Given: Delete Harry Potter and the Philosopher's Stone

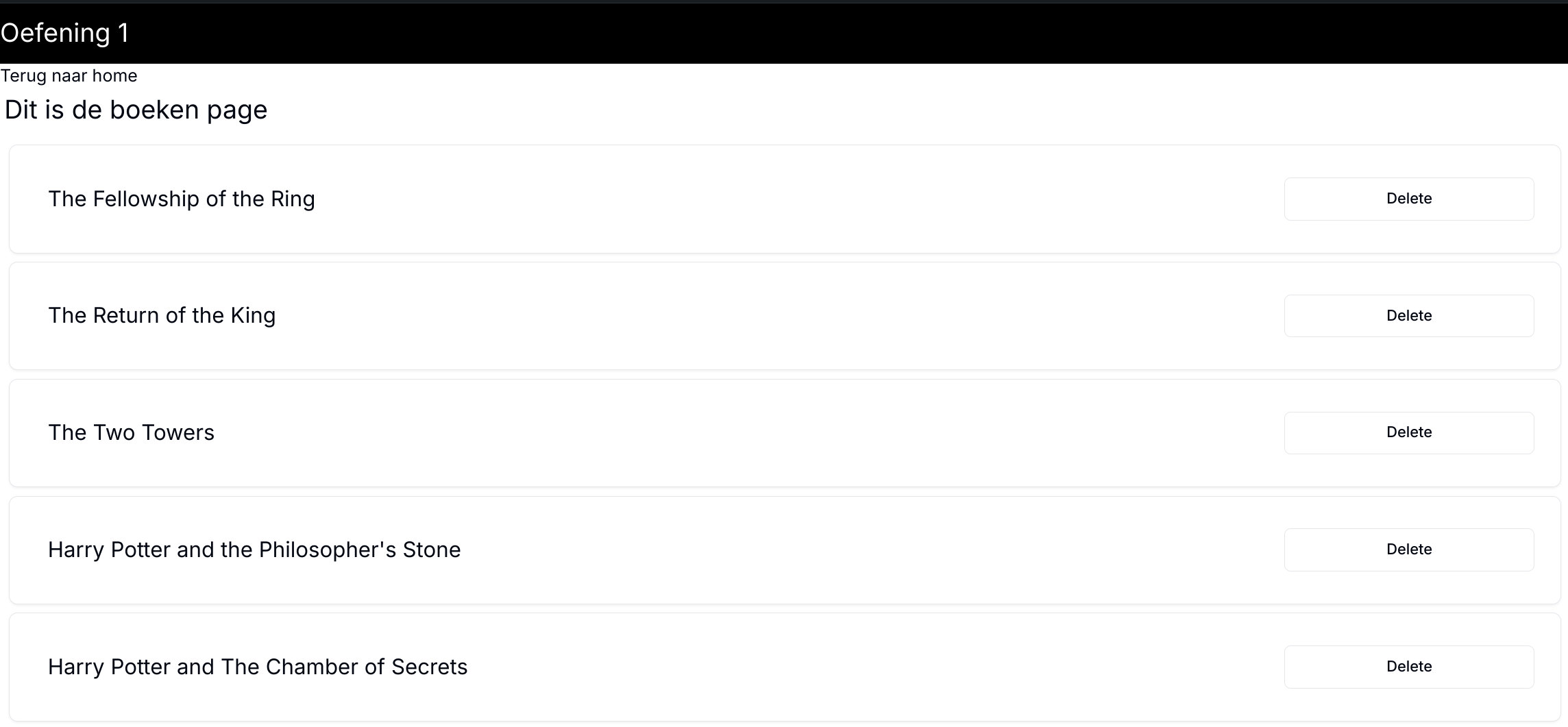Looking at the screenshot, I should [1408, 550].
